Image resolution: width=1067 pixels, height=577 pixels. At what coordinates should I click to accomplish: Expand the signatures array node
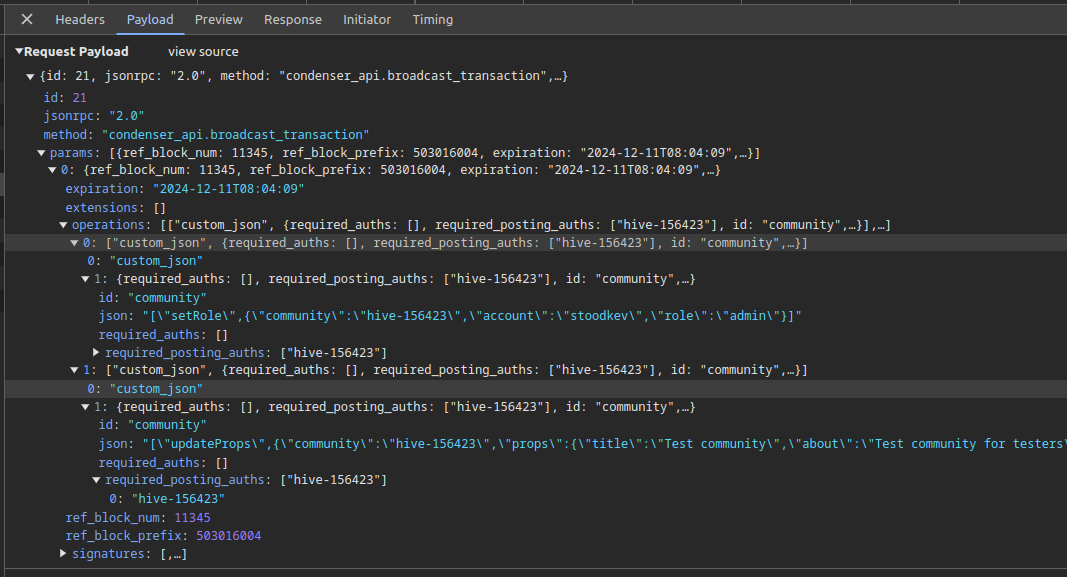pos(63,554)
